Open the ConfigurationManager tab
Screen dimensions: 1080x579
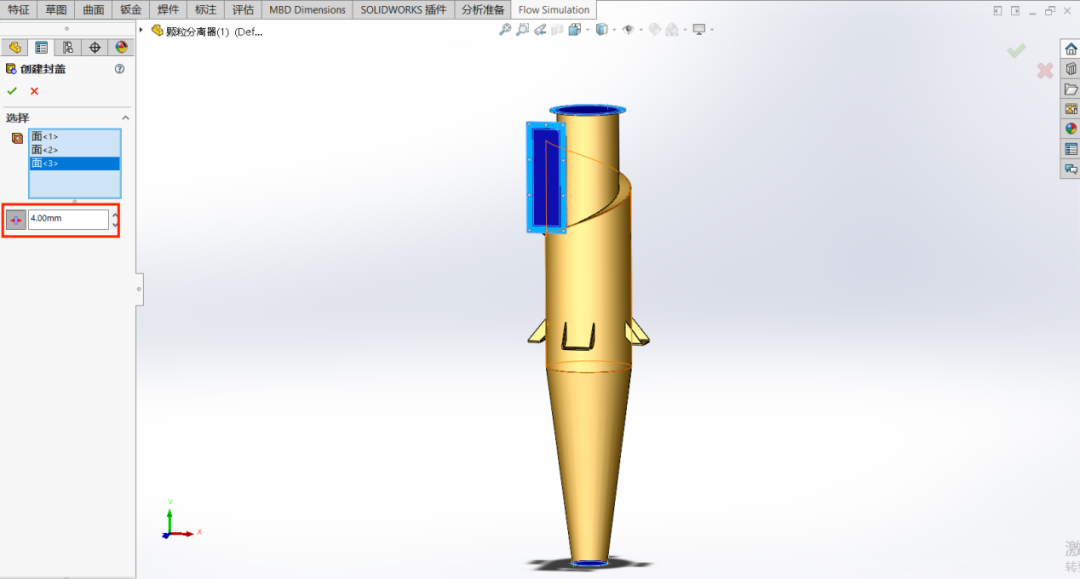[68, 48]
